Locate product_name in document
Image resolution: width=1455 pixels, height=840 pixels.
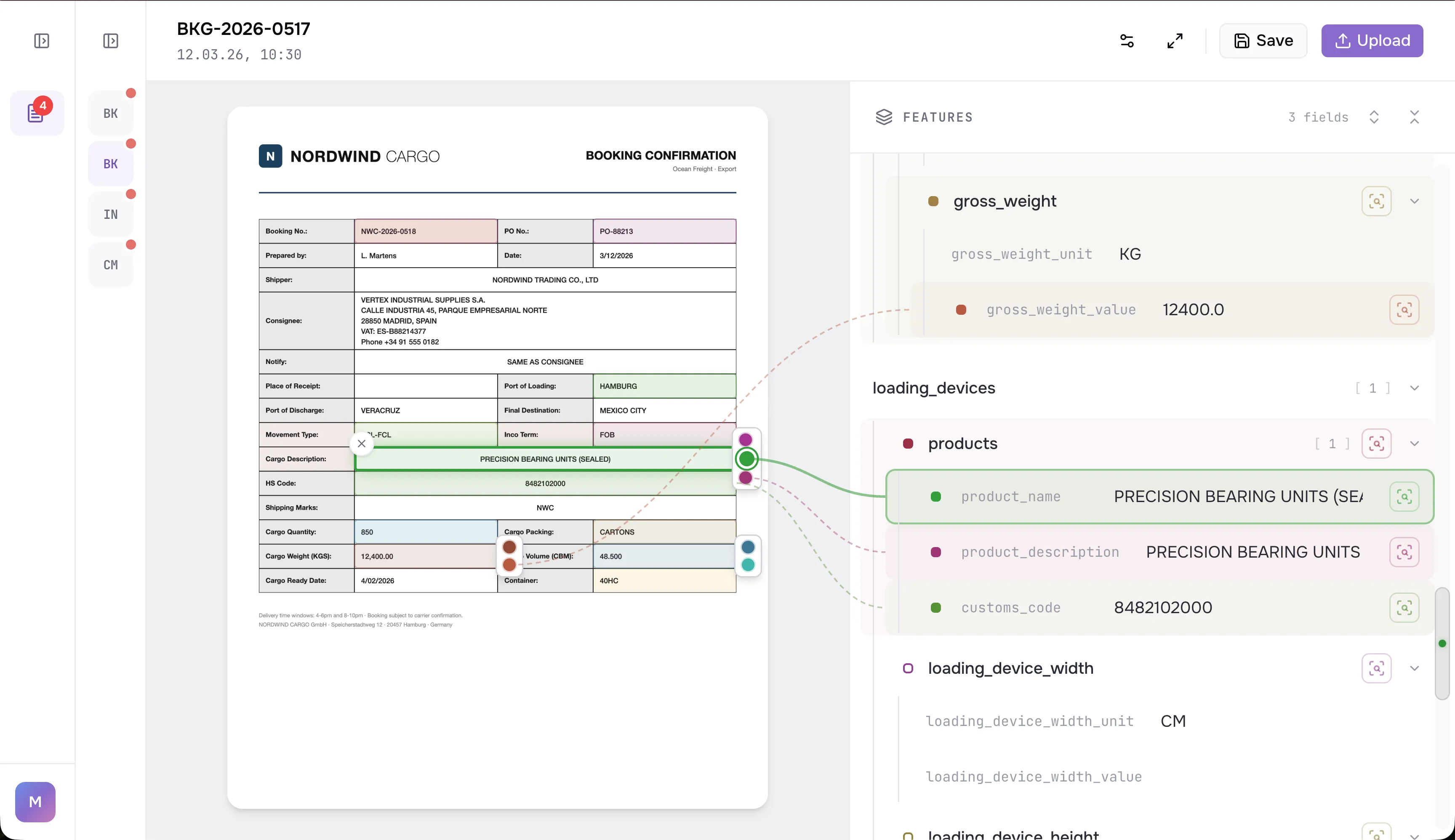coord(1404,497)
